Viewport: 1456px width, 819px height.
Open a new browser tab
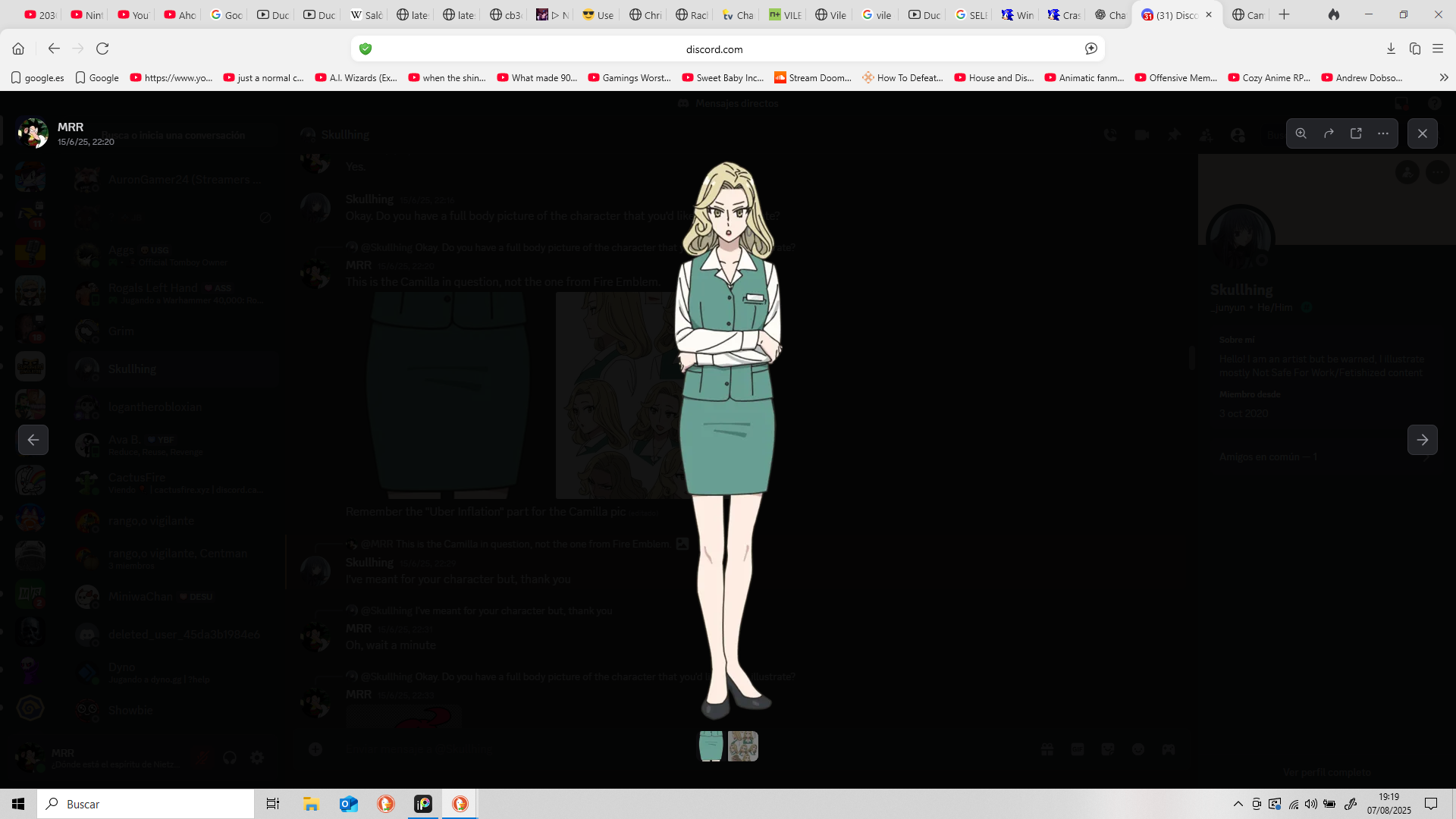tap(1284, 14)
